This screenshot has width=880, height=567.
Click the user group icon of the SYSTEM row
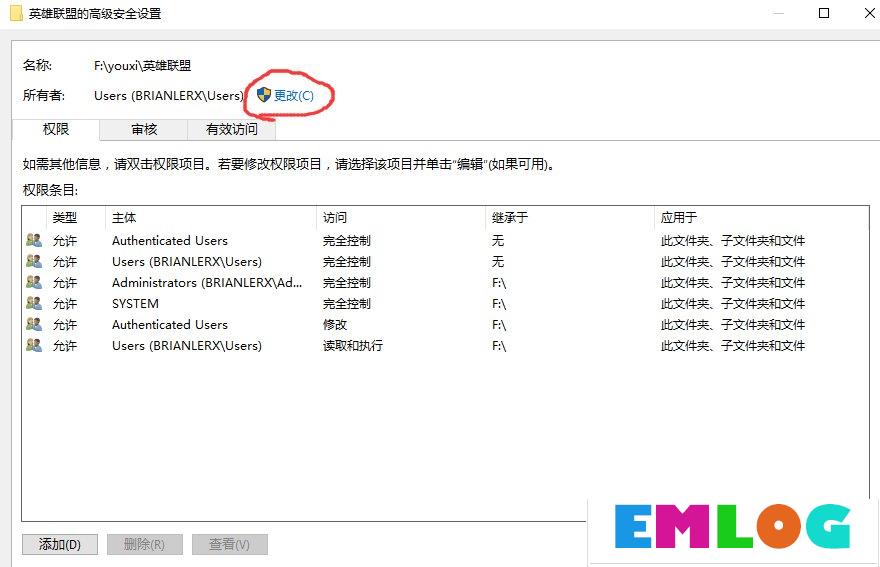[x=34, y=303]
